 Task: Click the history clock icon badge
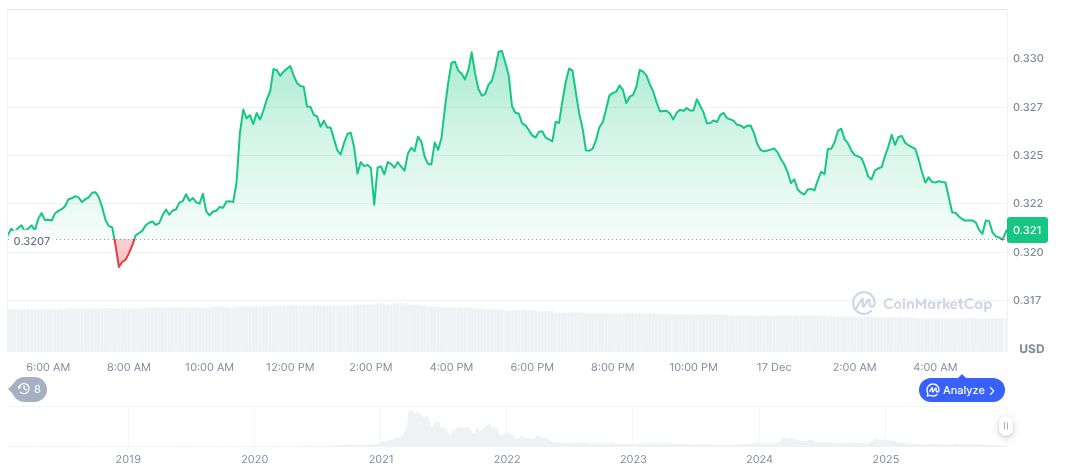(28, 389)
